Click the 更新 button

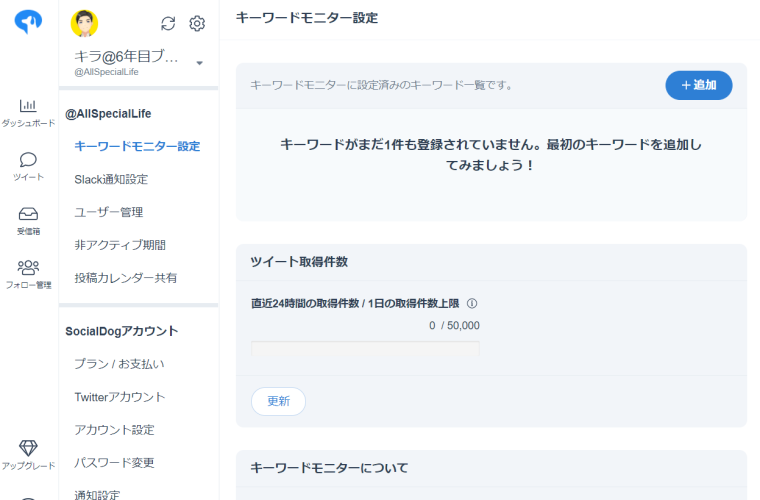coord(278,401)
